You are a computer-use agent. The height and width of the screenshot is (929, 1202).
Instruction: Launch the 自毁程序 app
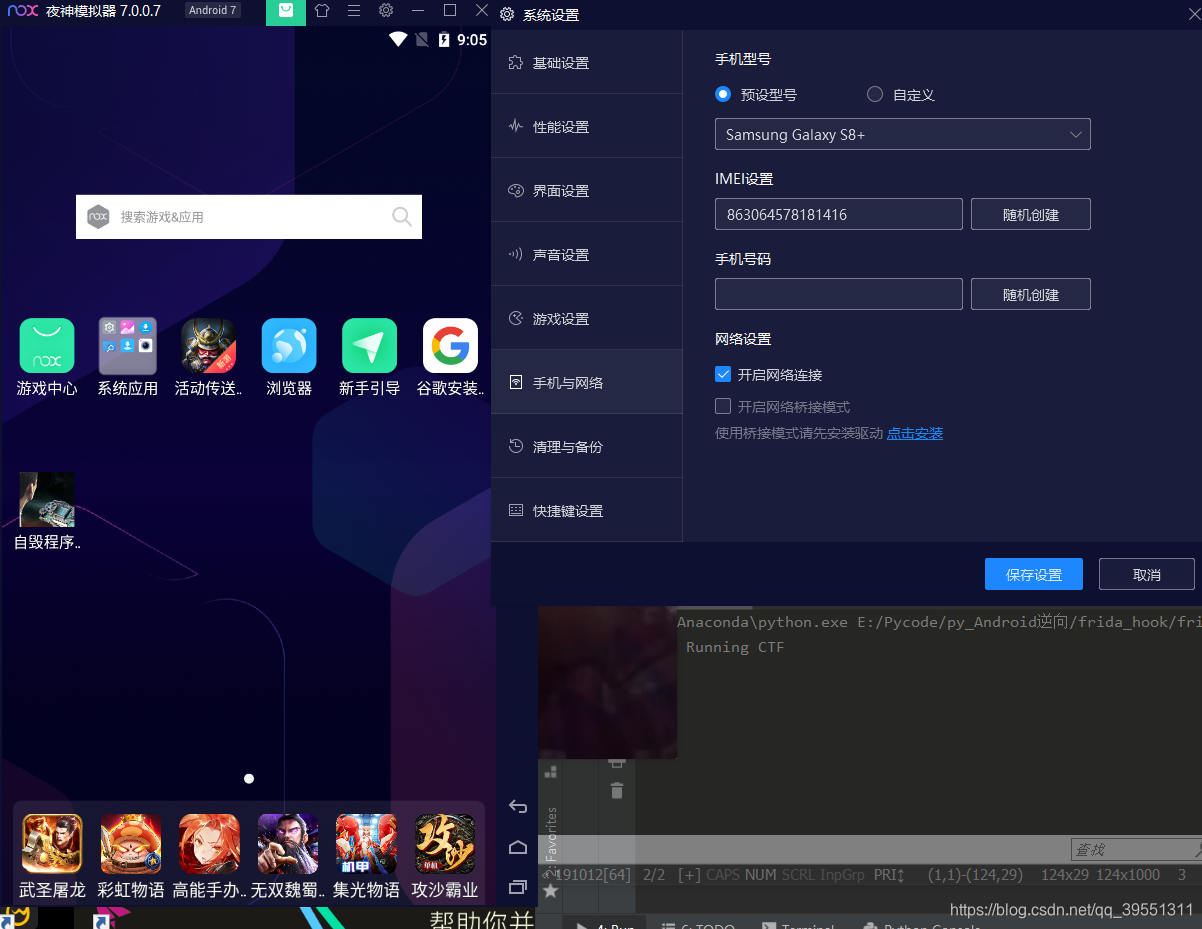pyautogui.click(x=47, y=500)
